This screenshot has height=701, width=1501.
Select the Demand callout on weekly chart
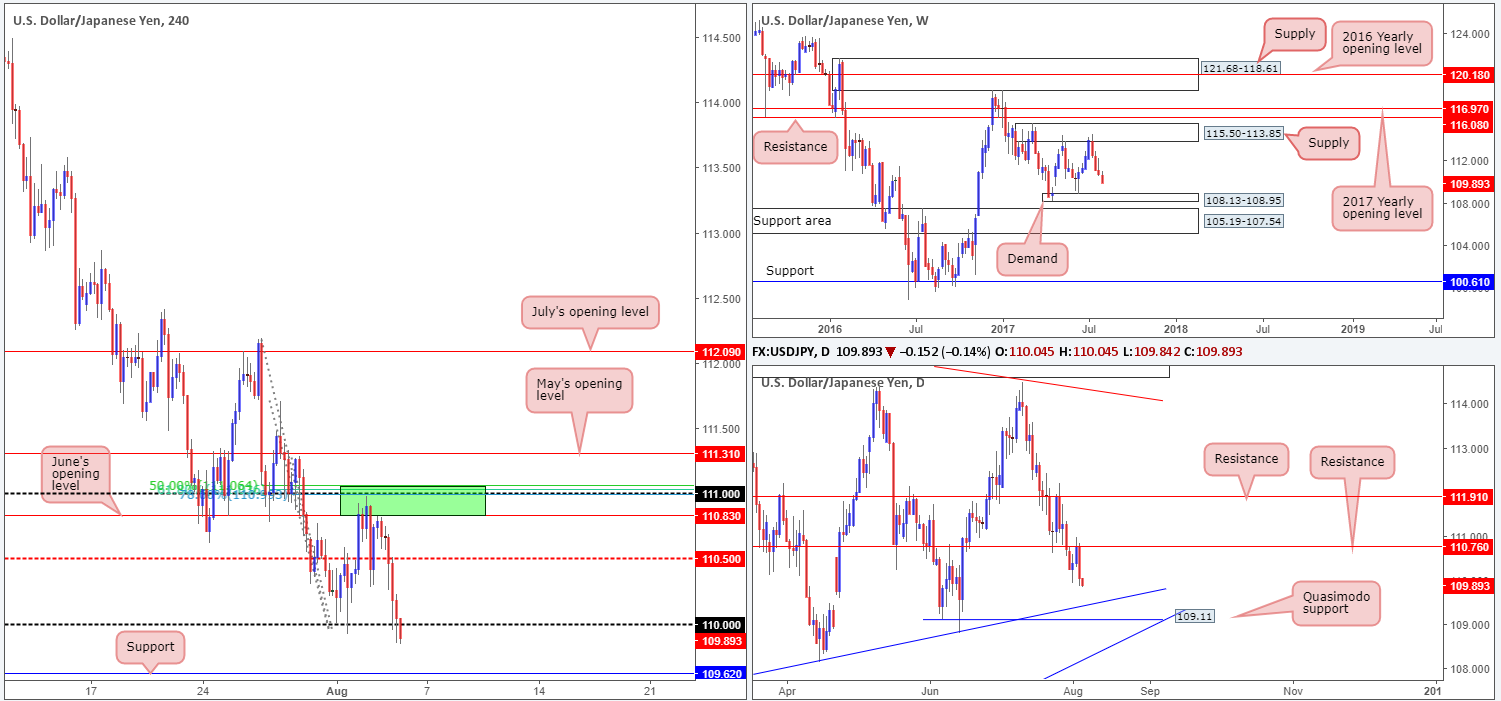pyautogui.click(x=1031, y=258)
